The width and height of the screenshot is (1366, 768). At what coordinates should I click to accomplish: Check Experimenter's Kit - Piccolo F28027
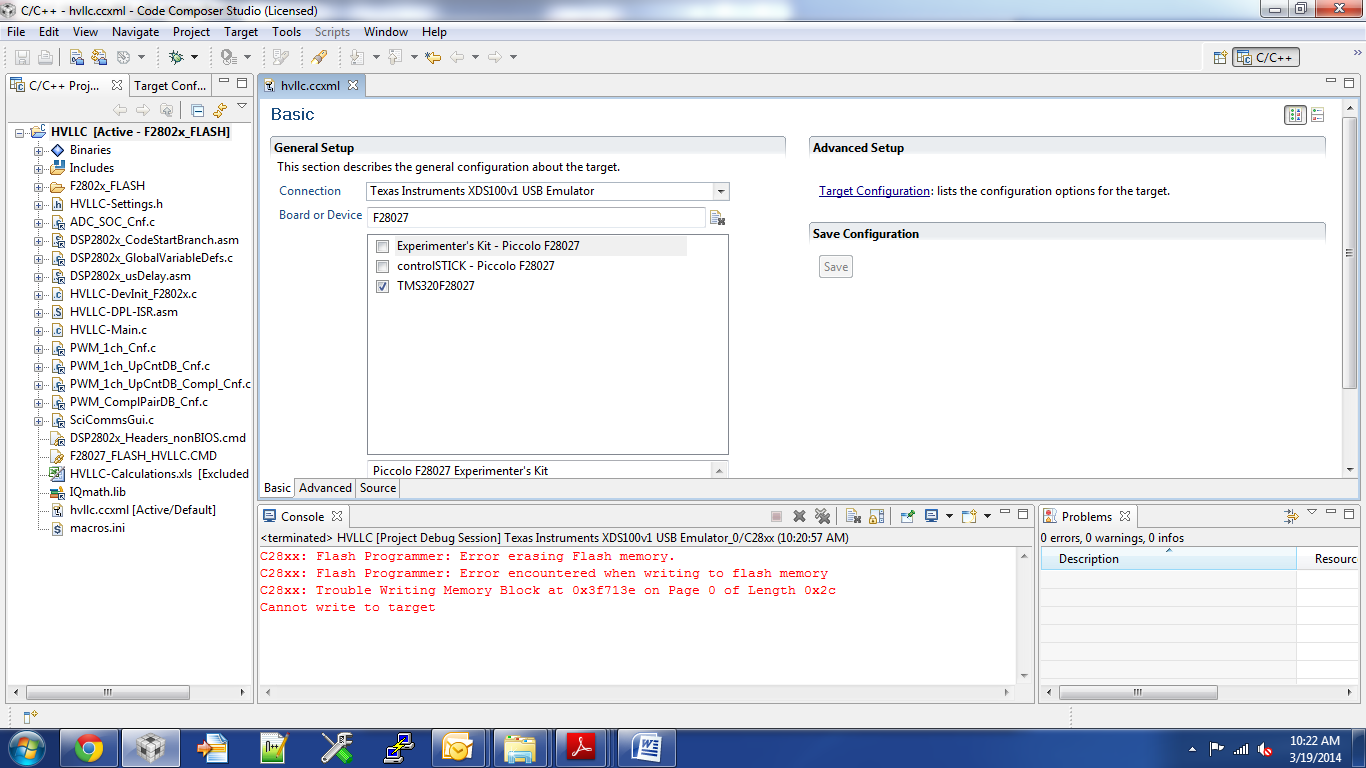[381, 245]
